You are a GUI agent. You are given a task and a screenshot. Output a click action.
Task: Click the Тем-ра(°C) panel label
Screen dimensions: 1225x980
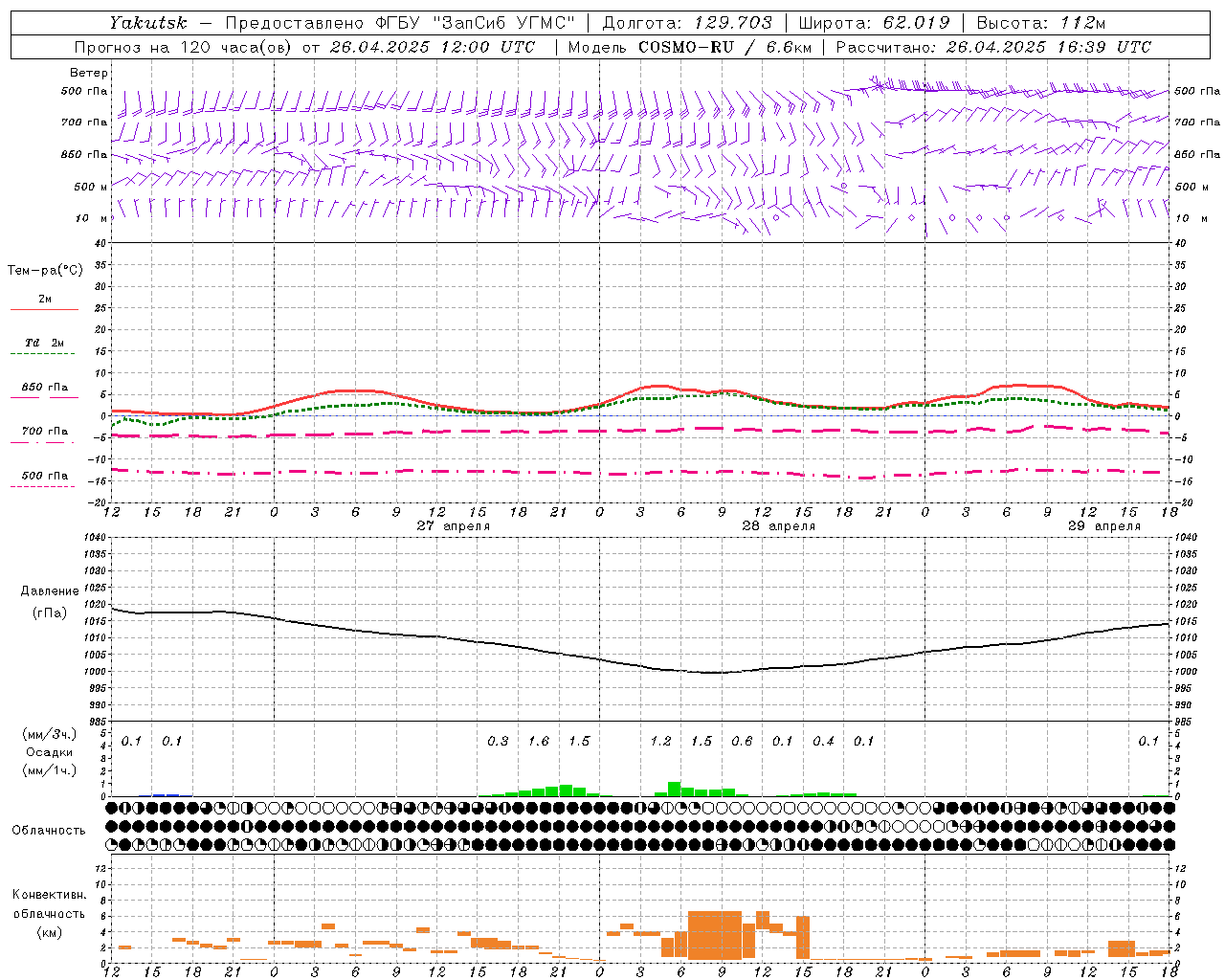(x=45, y=271)
